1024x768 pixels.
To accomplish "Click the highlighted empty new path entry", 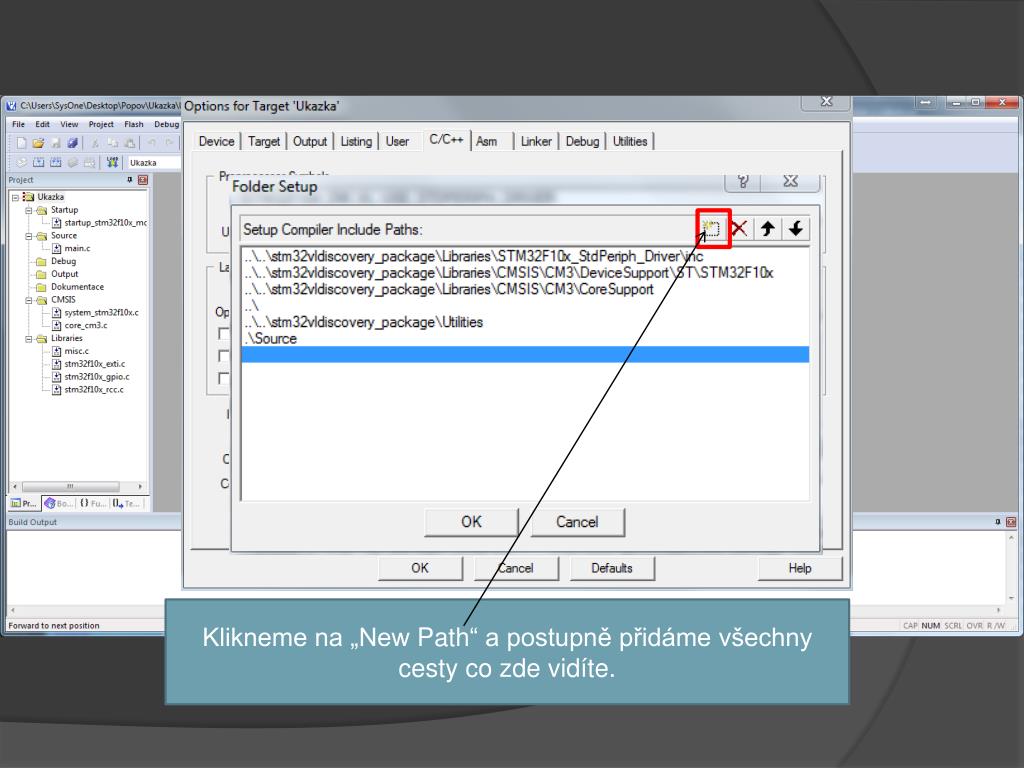I will point(525,355).
